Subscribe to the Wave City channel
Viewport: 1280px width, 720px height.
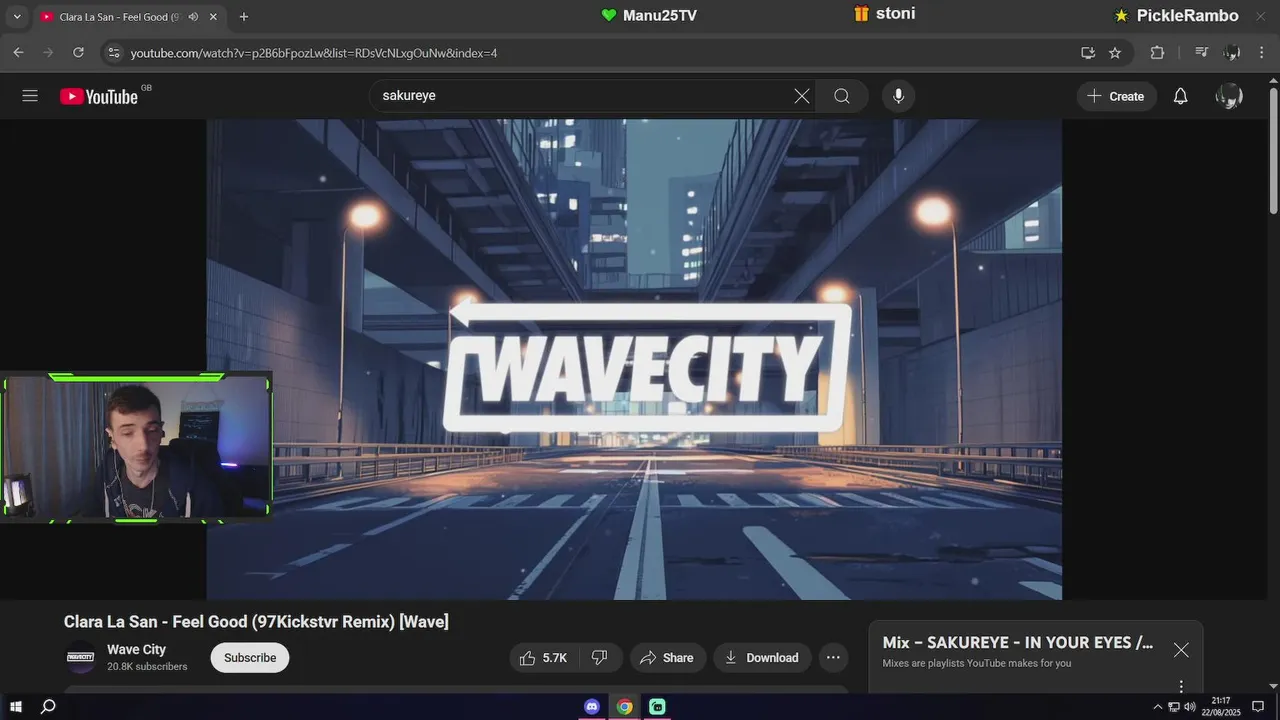tap(250, 657)
